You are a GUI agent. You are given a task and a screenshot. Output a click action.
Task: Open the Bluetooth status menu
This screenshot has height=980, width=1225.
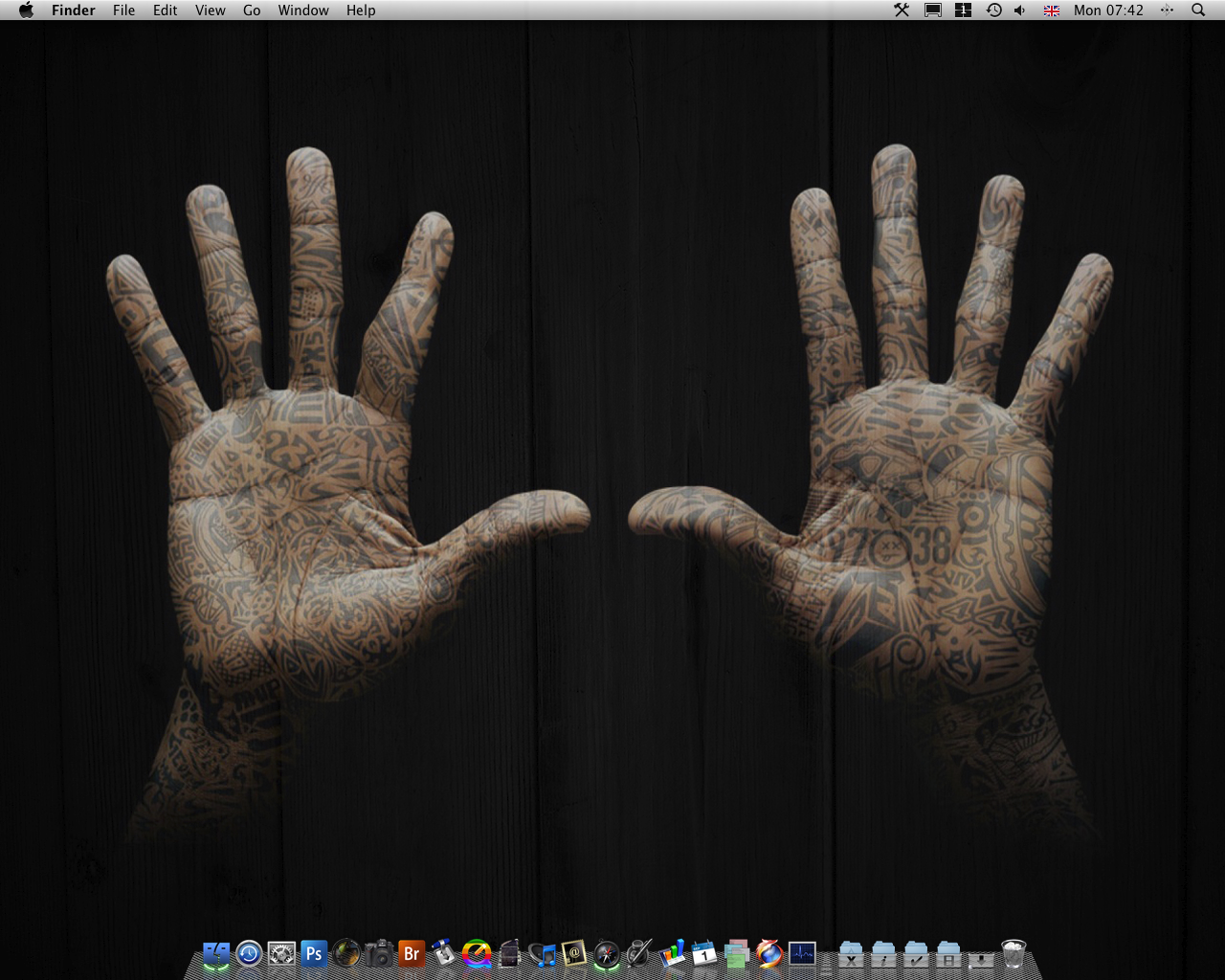(x=1167, y=11)
